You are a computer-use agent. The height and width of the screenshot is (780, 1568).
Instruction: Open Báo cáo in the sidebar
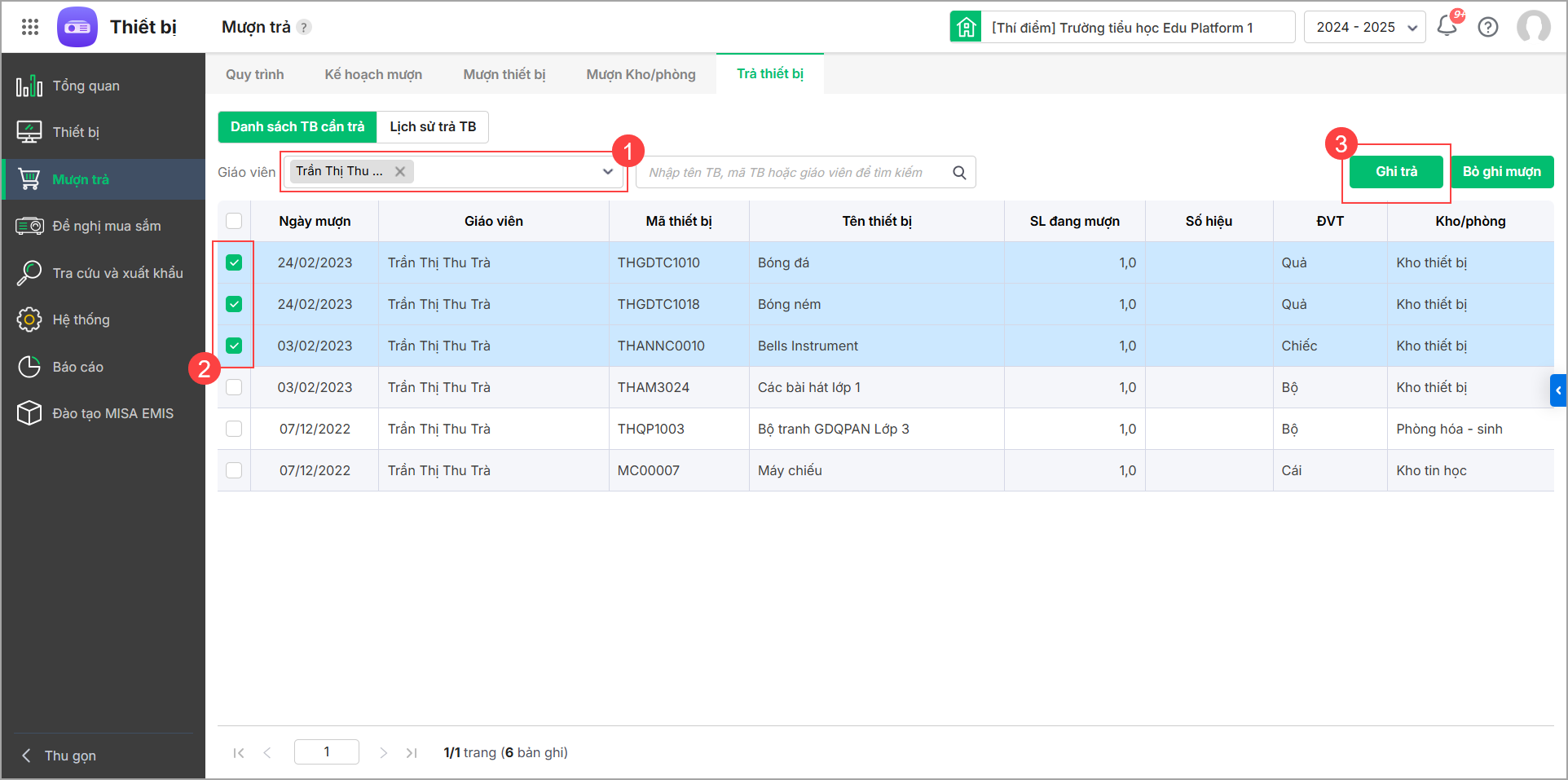coord(104,367)
